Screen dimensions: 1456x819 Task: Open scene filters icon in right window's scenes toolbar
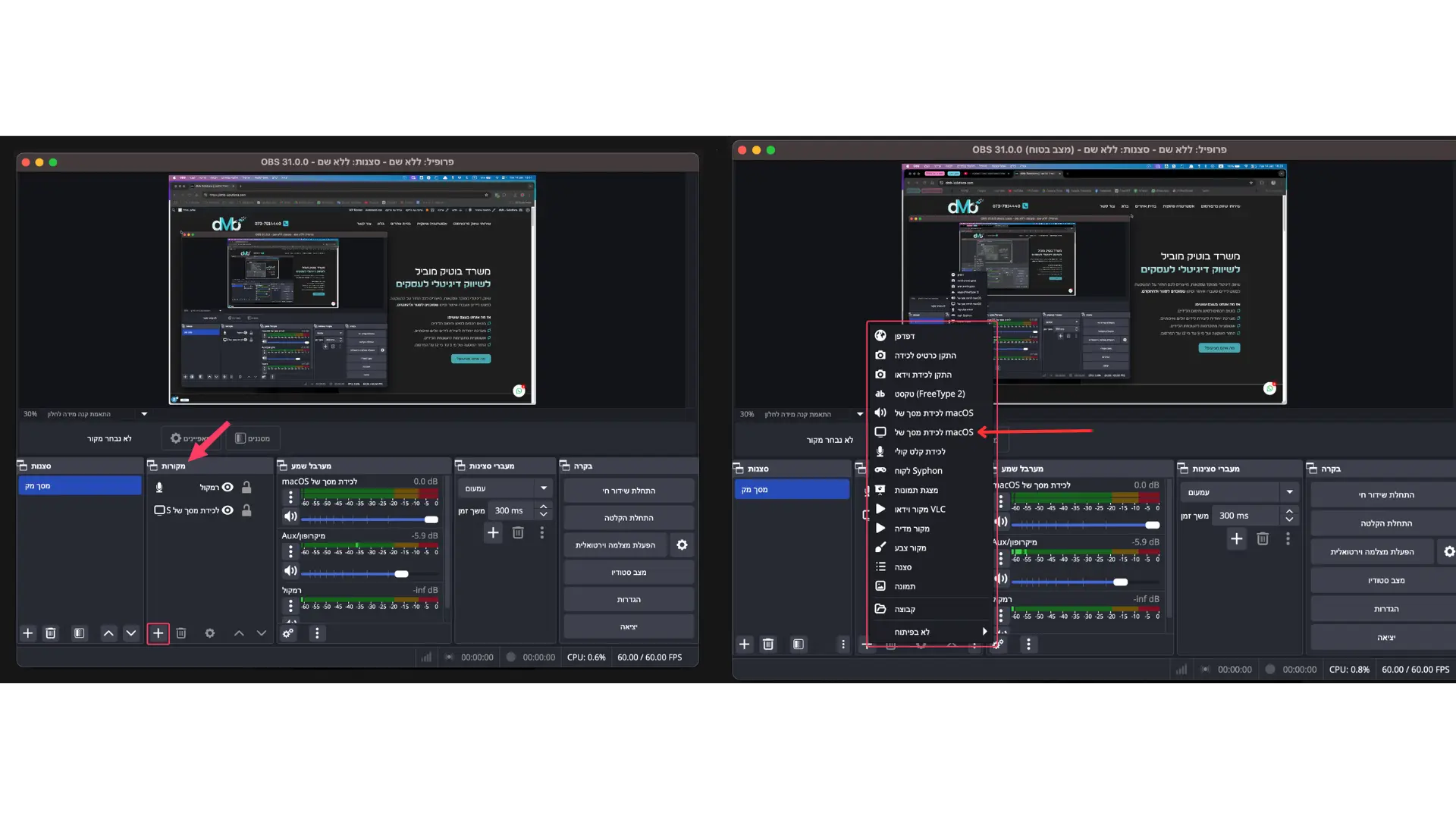click(x=798, y=645)
